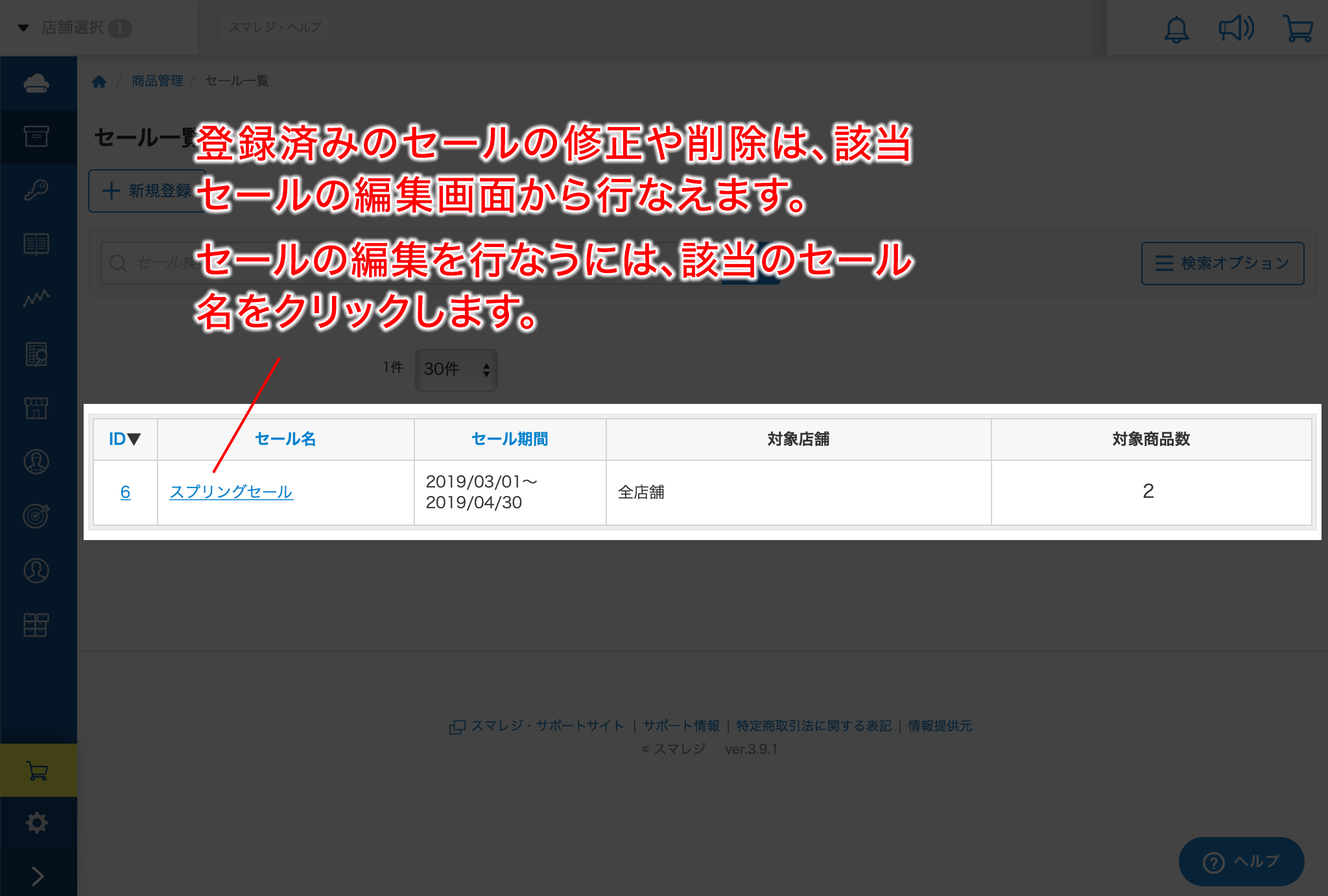1328x896 pixels.
Task: Click the cloud home icon in sidebar
Action: click(x=36, y=83)
